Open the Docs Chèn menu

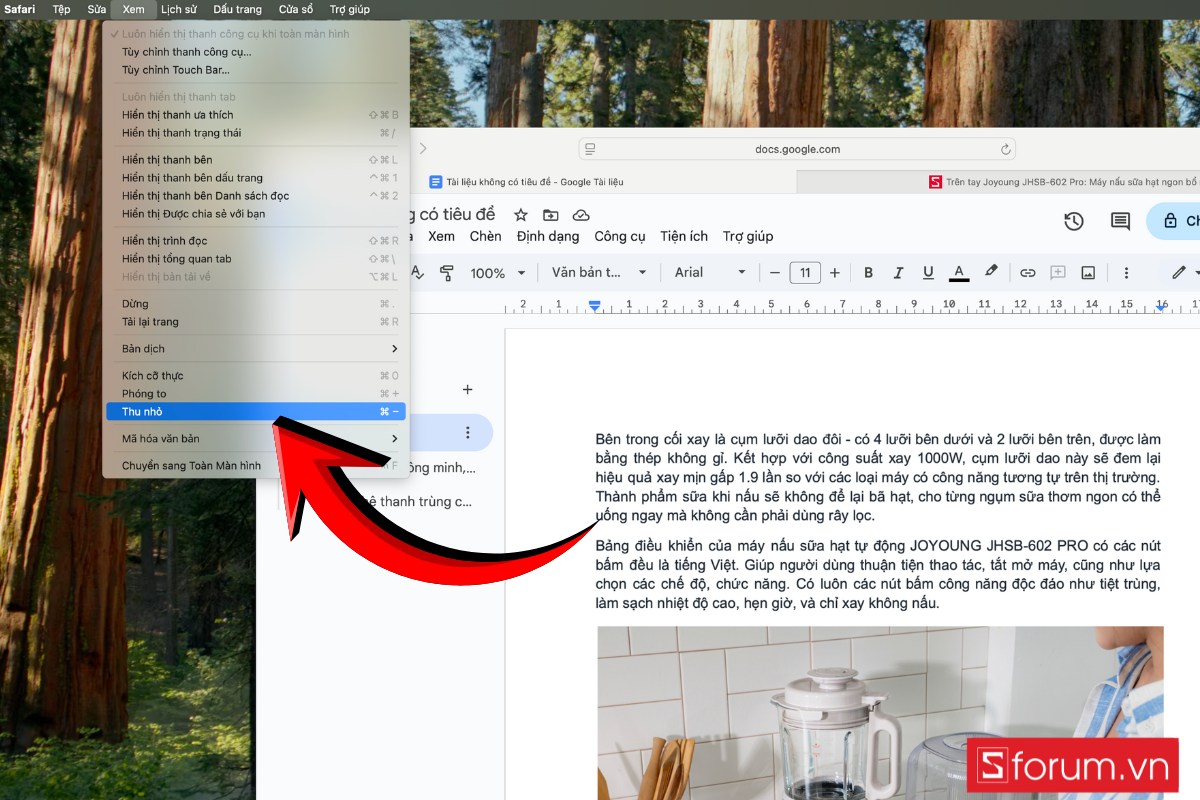click(x=486, y=236)
